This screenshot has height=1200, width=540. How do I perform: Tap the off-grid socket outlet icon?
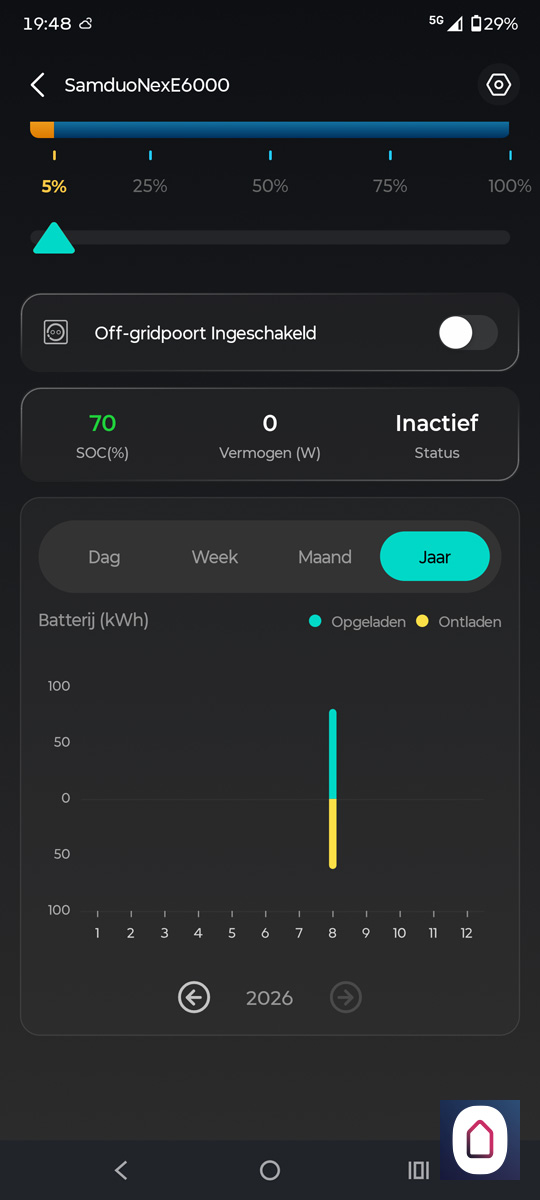[x=56, y=333]
